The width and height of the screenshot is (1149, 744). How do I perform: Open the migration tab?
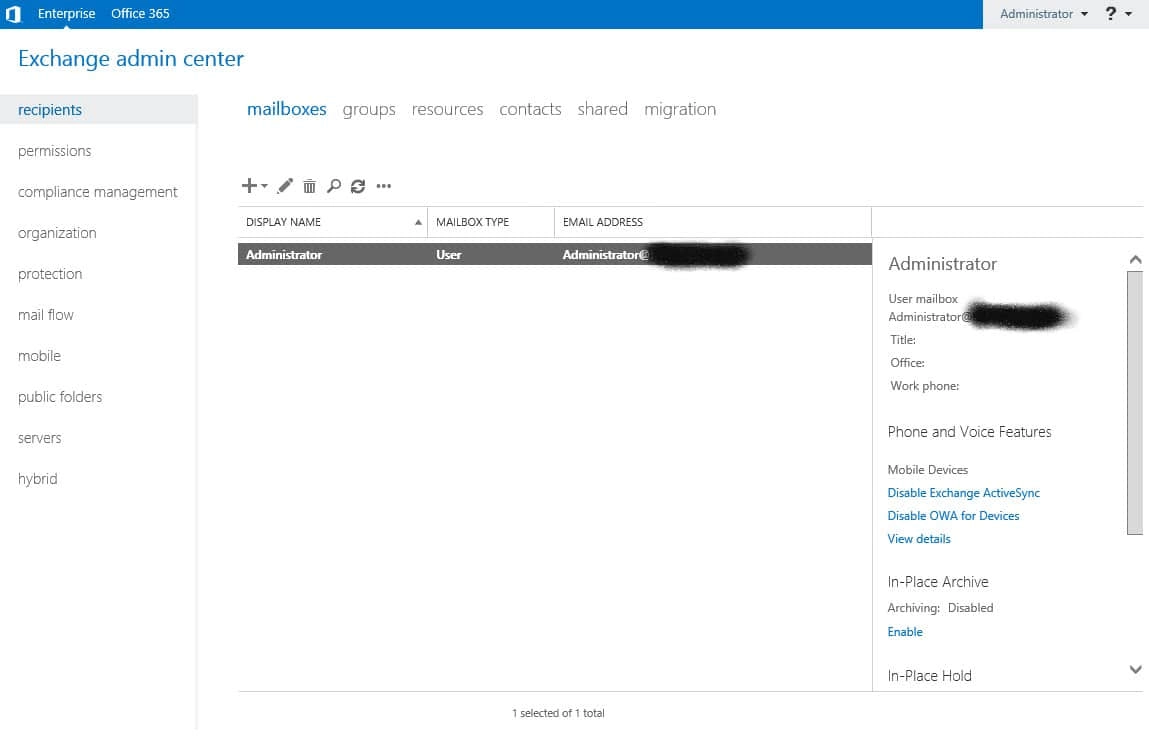point(680,109)
